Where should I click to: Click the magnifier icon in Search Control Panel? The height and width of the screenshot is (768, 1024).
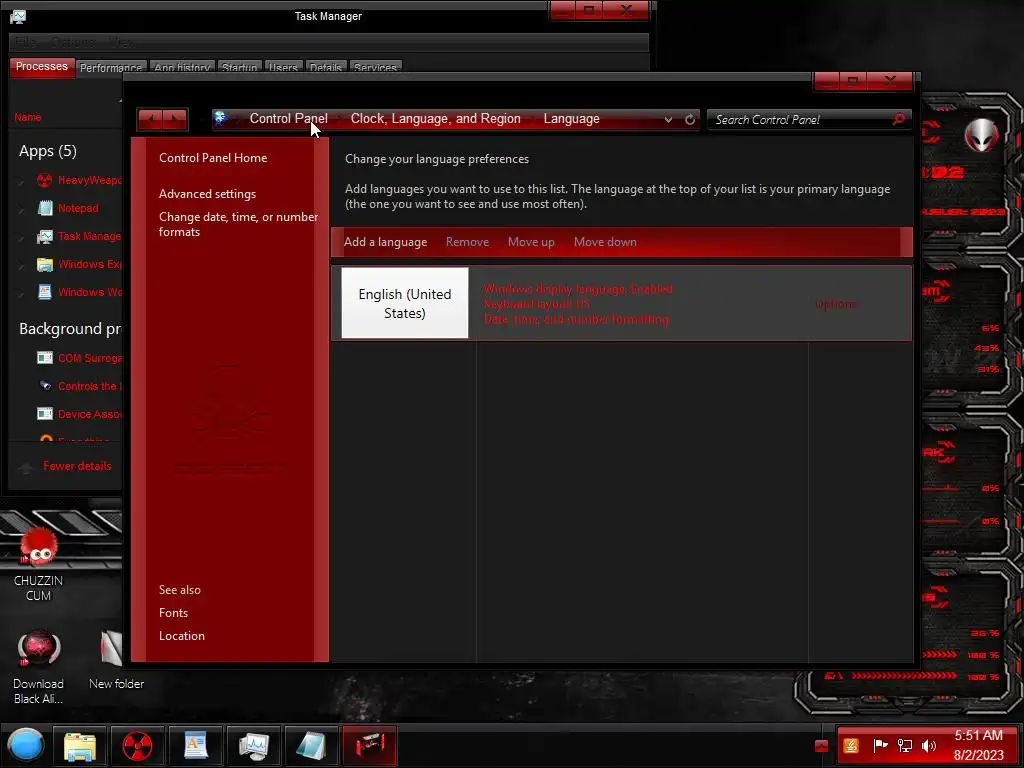pos(899,119)
